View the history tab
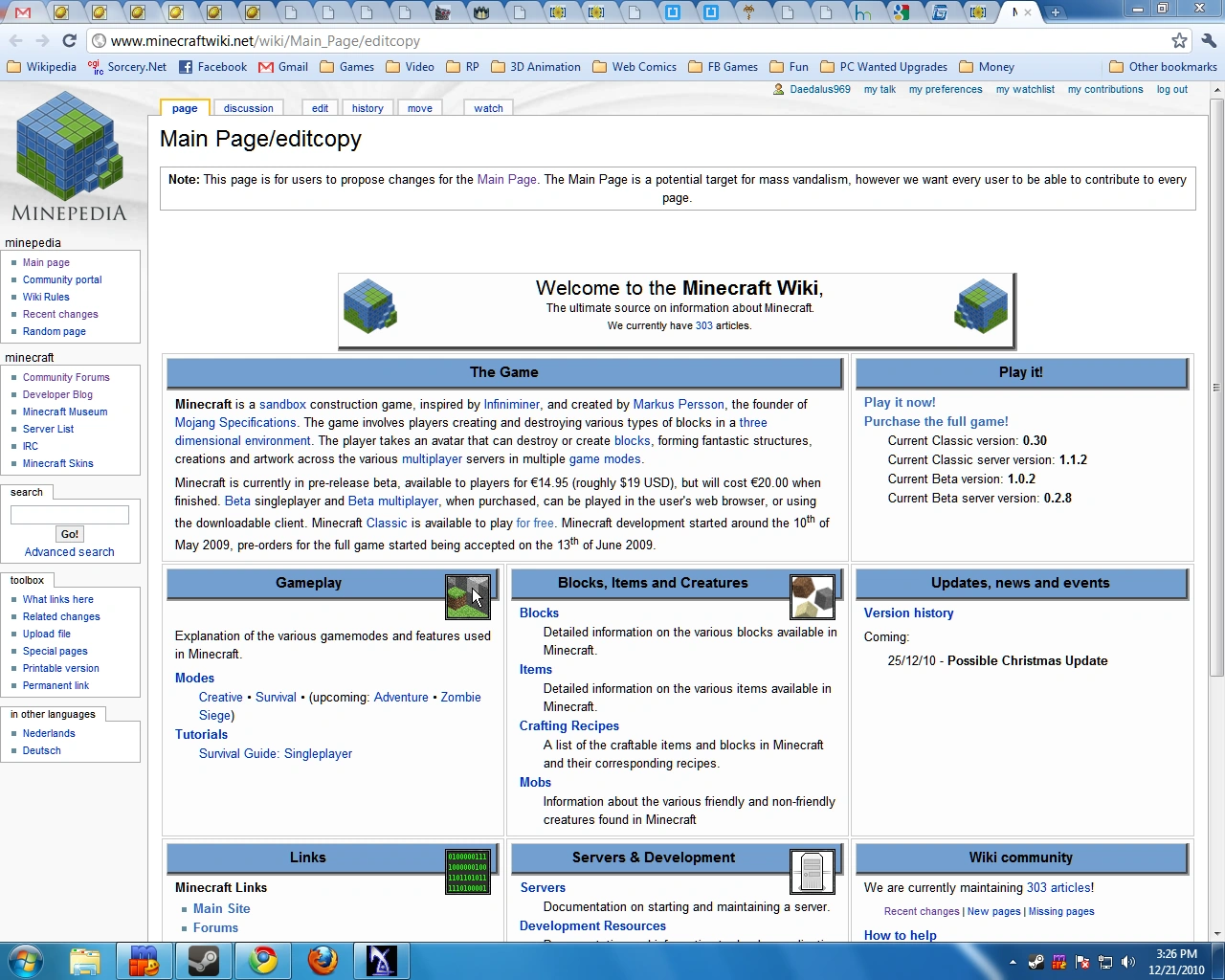The height and width of the screenshot is (980, 1225). 367,108
